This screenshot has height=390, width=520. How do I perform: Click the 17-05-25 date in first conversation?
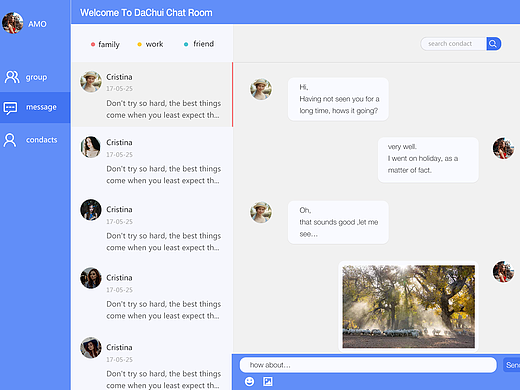click(119, 89)
